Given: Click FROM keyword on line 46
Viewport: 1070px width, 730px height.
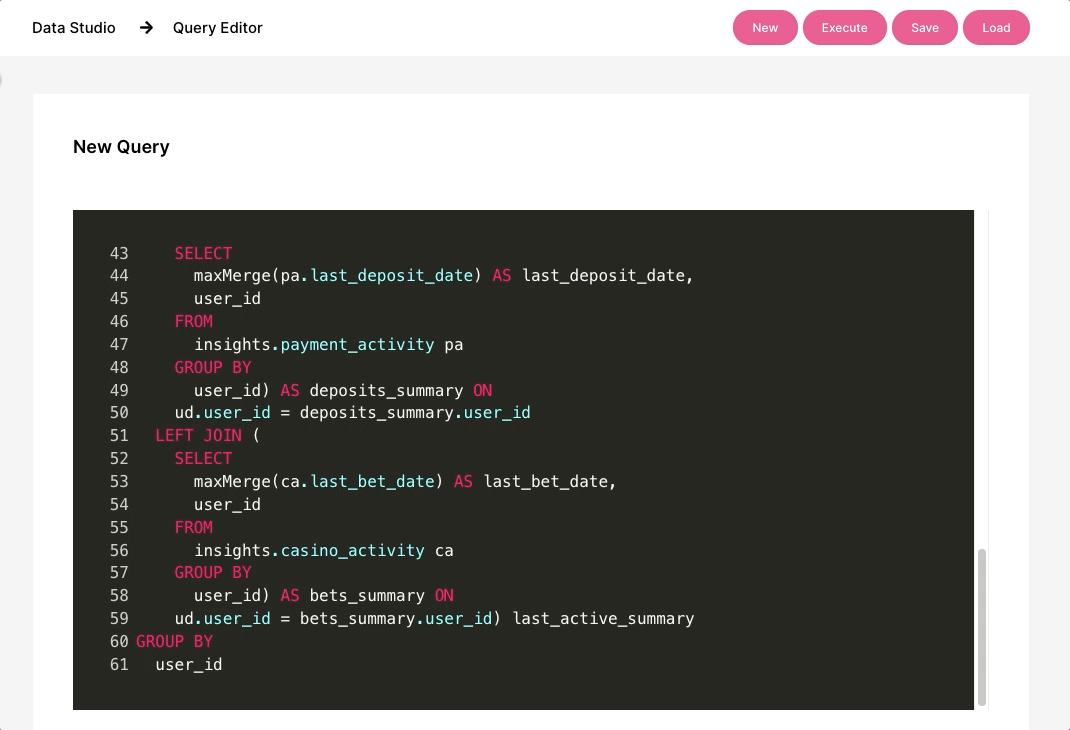Looking at the screenshot, I should pos(194,321).
